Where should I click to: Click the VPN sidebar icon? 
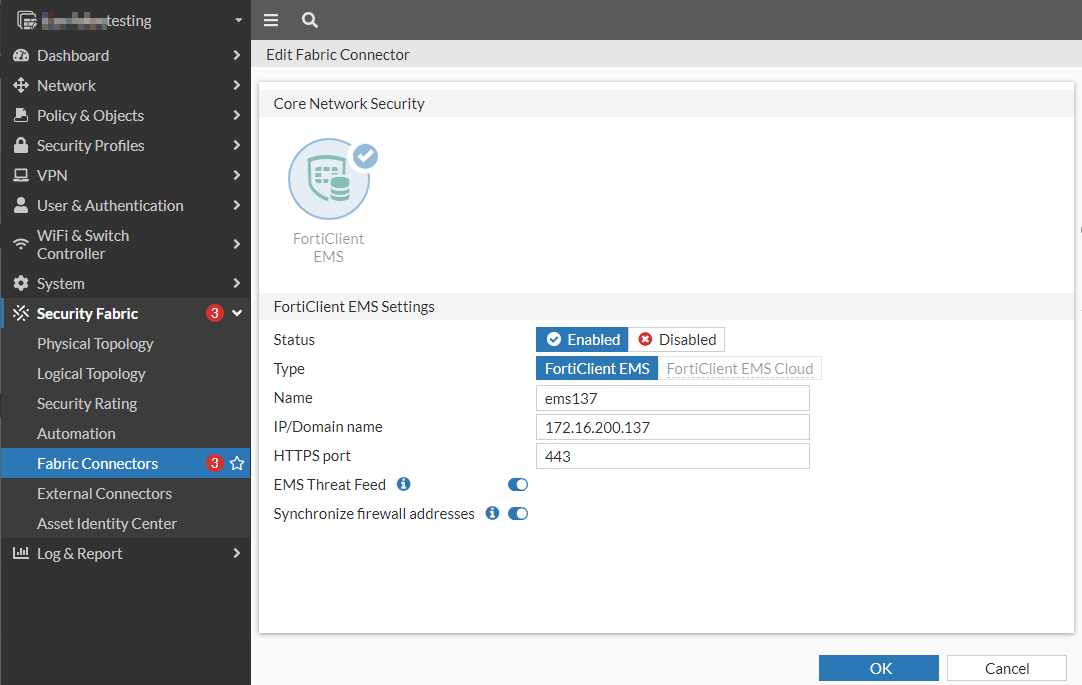(21, 175)
